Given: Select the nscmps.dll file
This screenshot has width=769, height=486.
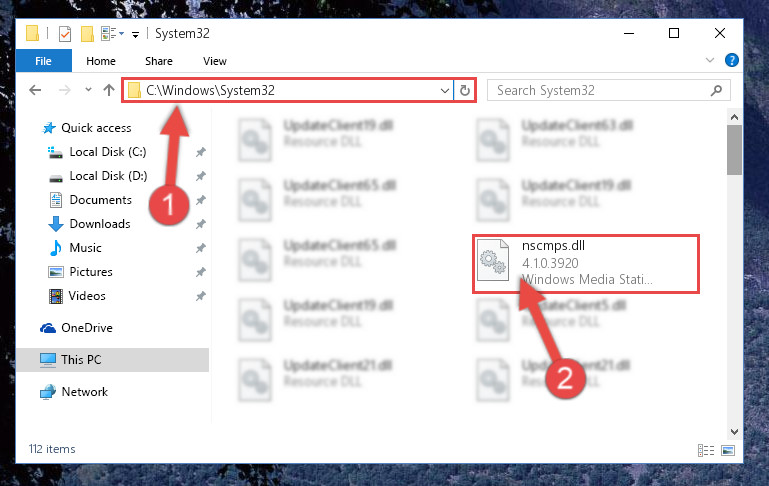Looking at the screenshot, I should (x=586, y=264).
